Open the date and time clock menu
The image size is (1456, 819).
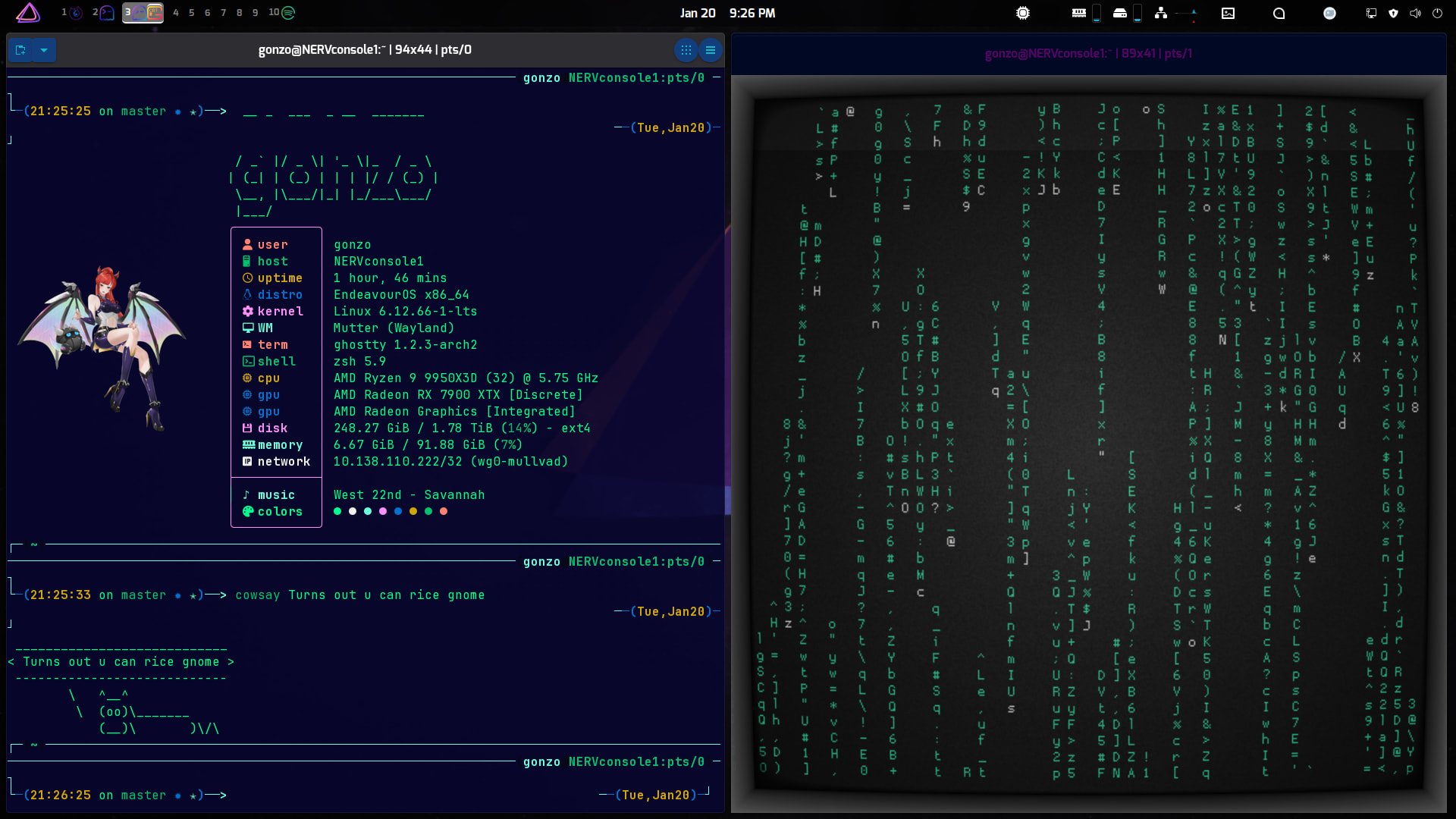pos(726,13)
